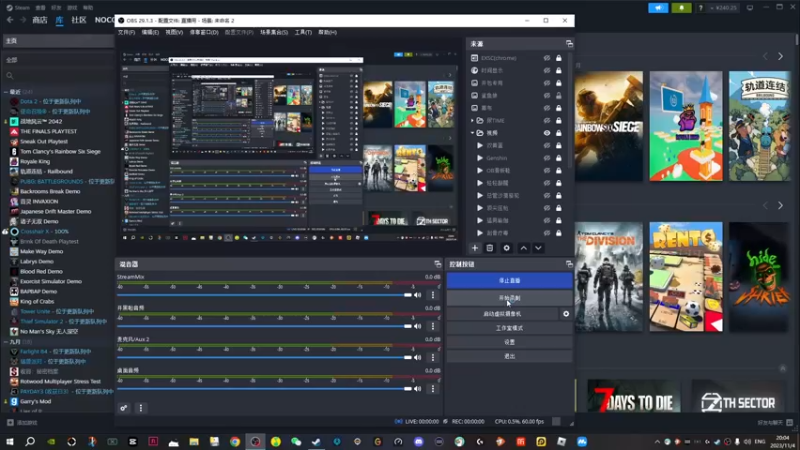Click the Steam announcements megaphone icon

pyautogui.click(x=658, y=8)
